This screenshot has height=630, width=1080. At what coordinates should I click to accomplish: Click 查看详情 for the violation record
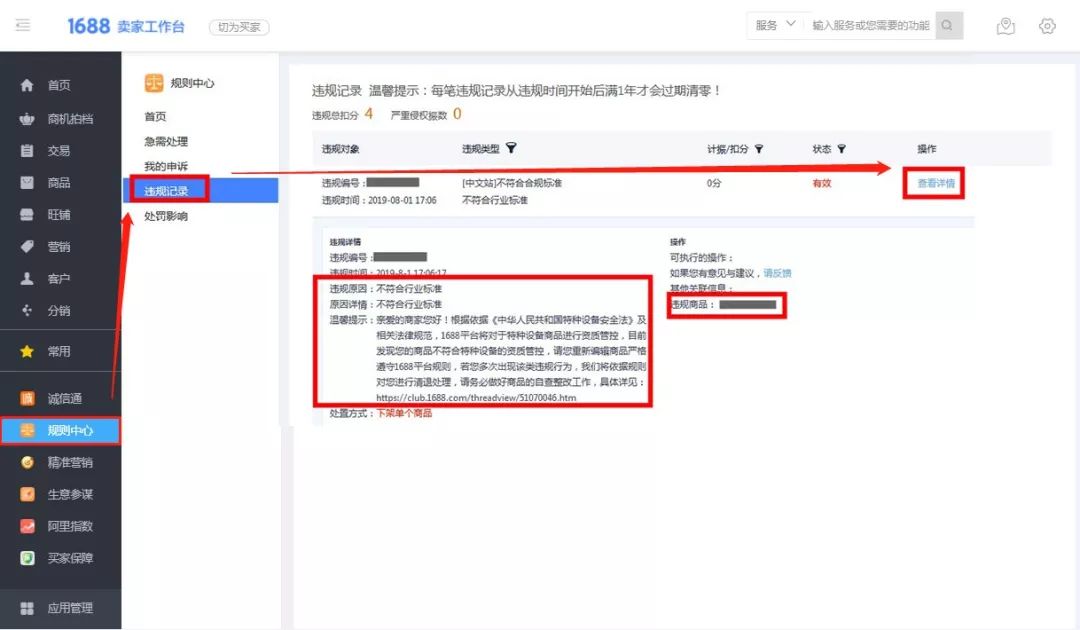click(936, 183)
